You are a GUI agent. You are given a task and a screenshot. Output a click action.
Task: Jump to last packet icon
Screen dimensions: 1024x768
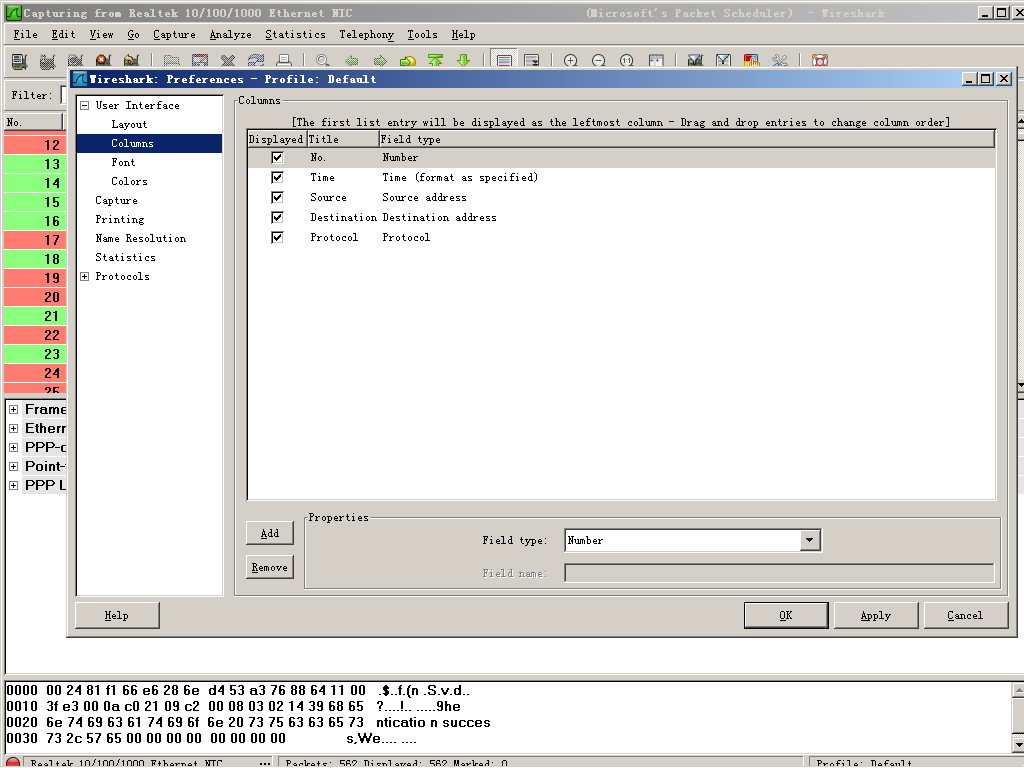tap(464, 61)
